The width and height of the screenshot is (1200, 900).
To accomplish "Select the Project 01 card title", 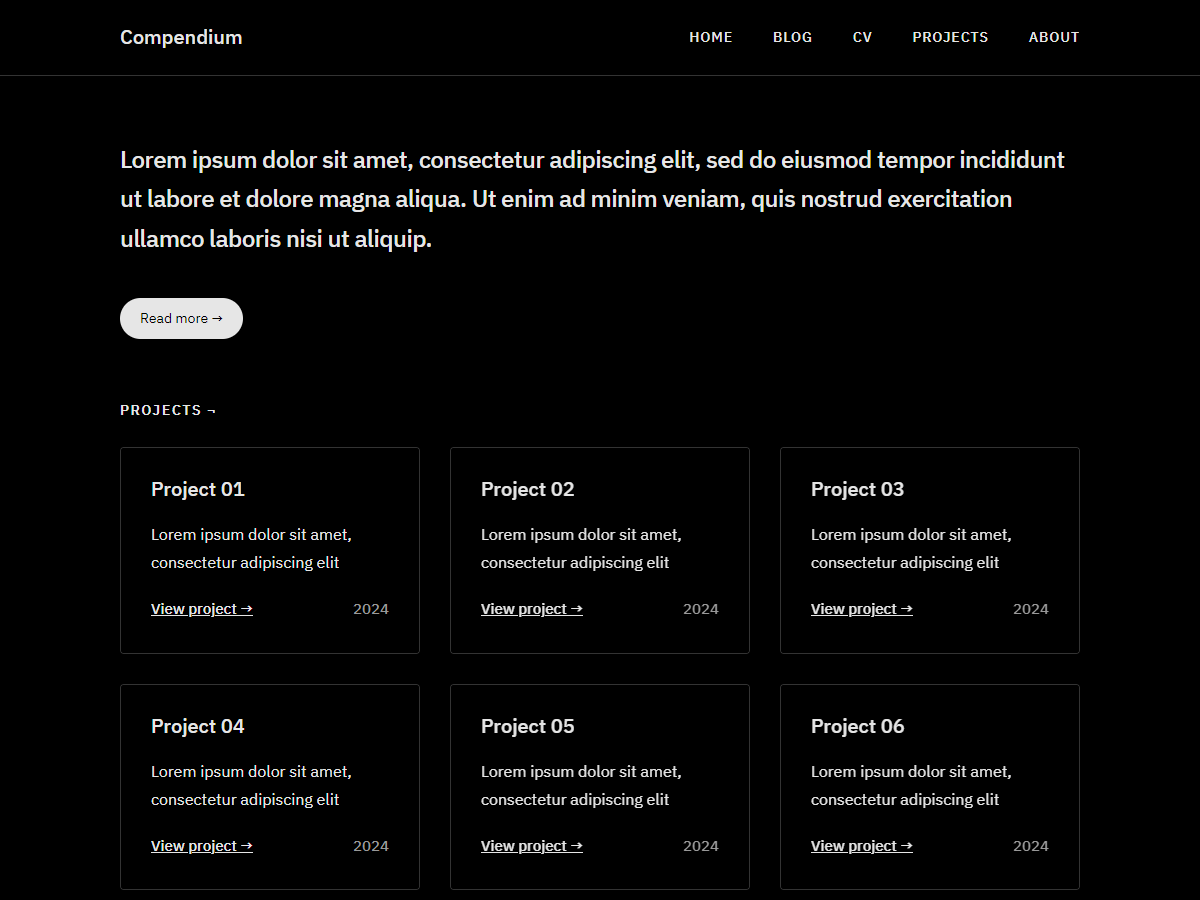I will [197, 489].
